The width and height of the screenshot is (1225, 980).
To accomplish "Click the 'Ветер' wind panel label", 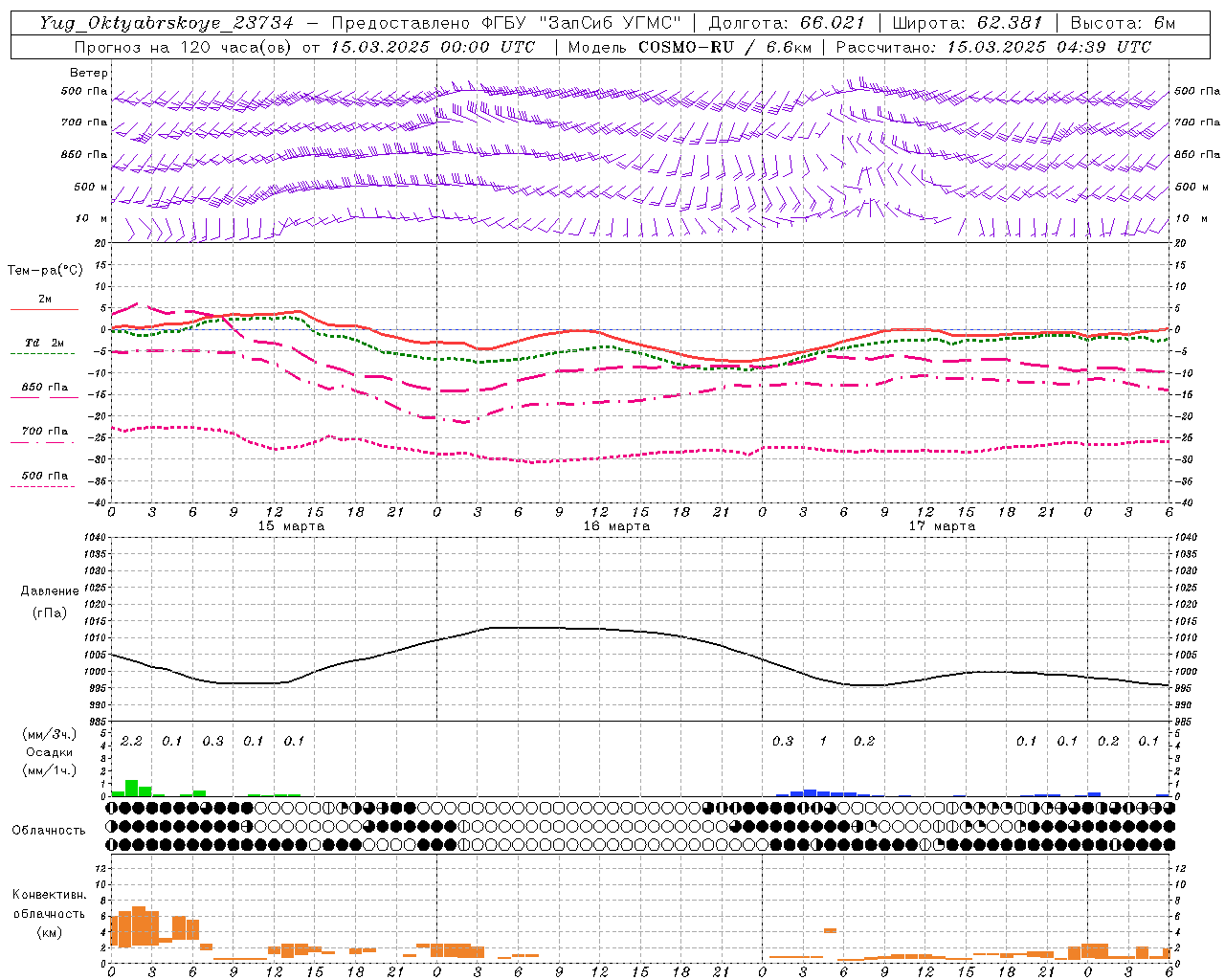I will 89,73.
